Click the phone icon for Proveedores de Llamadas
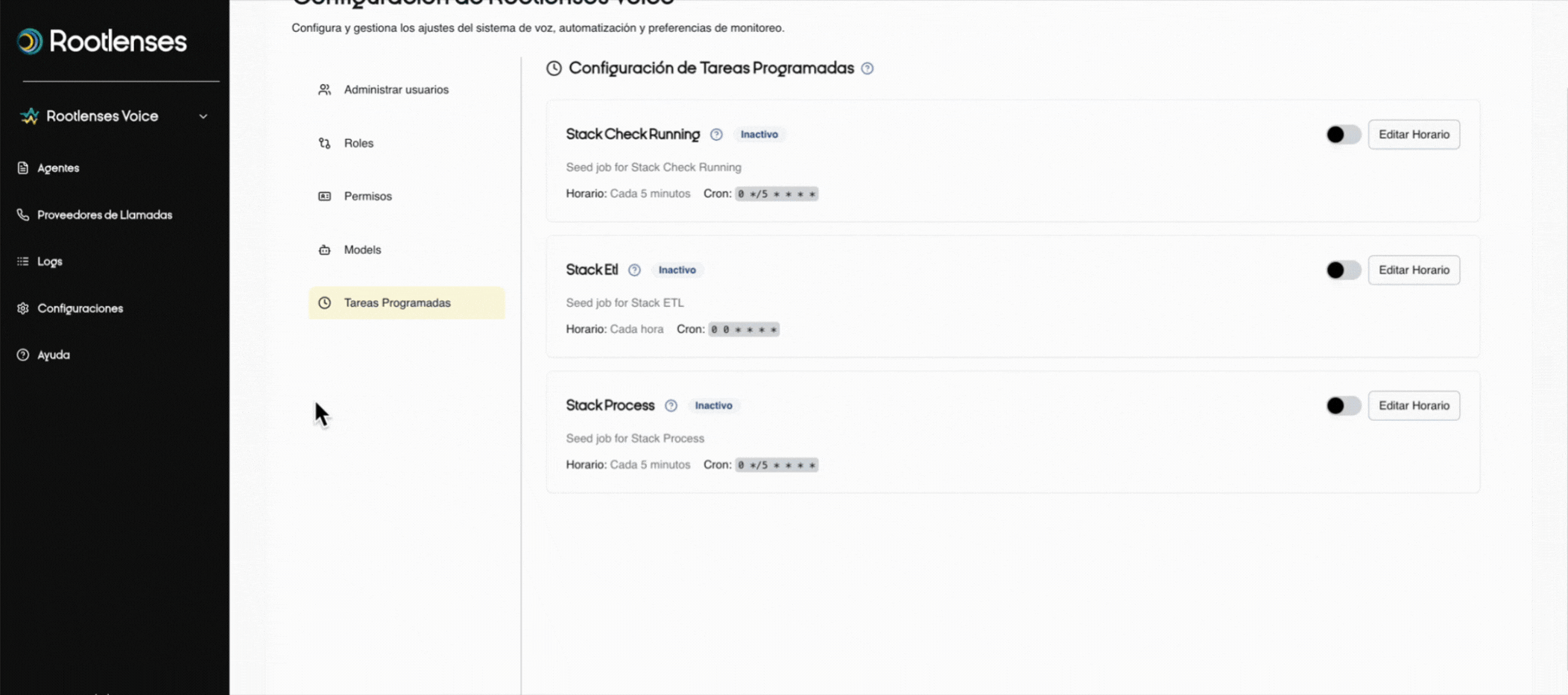 coord(23,215)
